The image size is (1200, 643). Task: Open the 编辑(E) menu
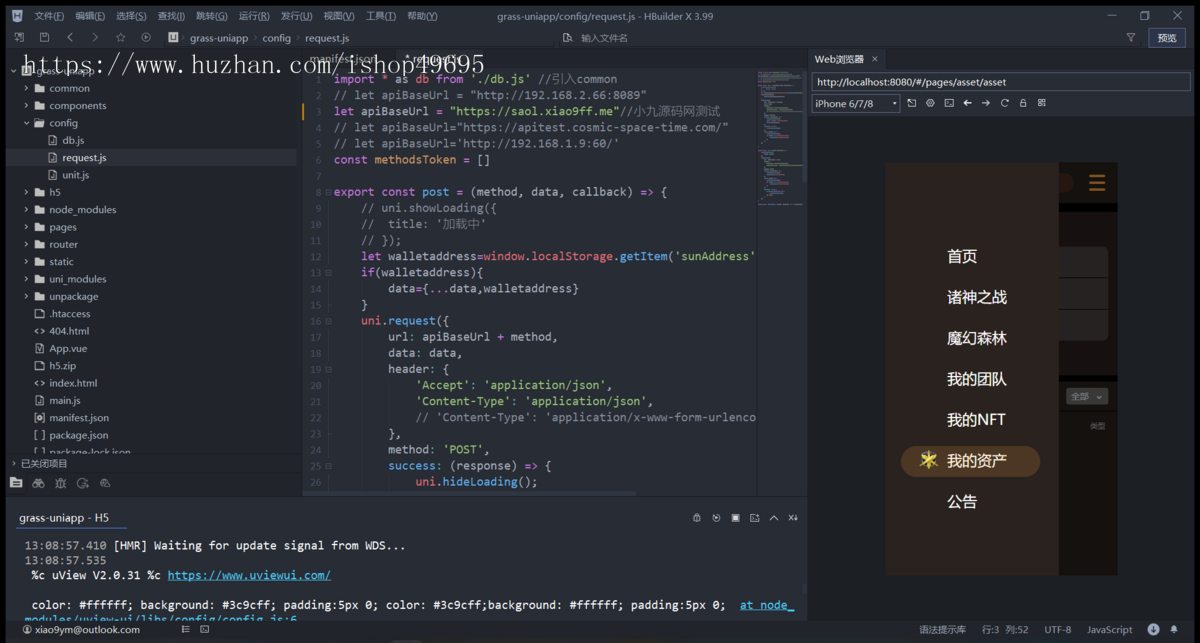point(90,16)
